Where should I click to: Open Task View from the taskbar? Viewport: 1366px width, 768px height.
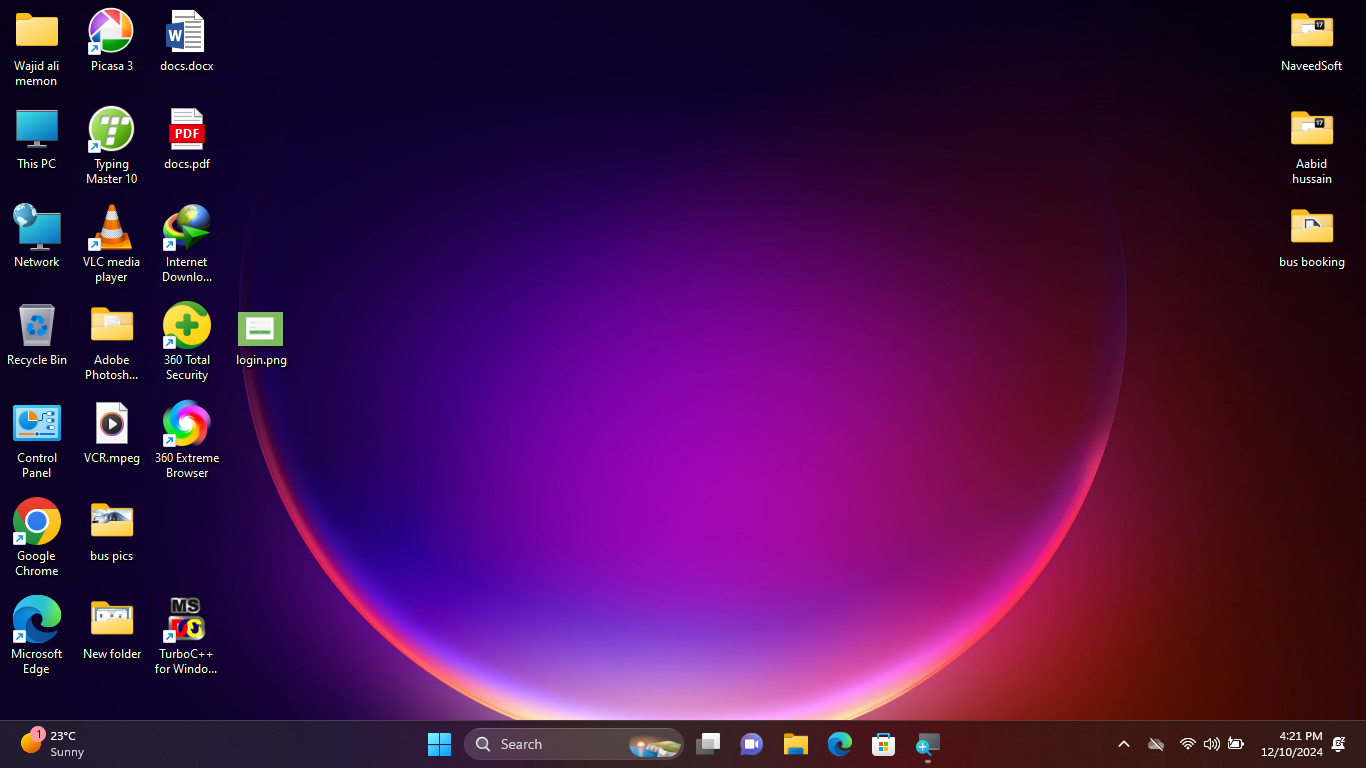point(708,744)
